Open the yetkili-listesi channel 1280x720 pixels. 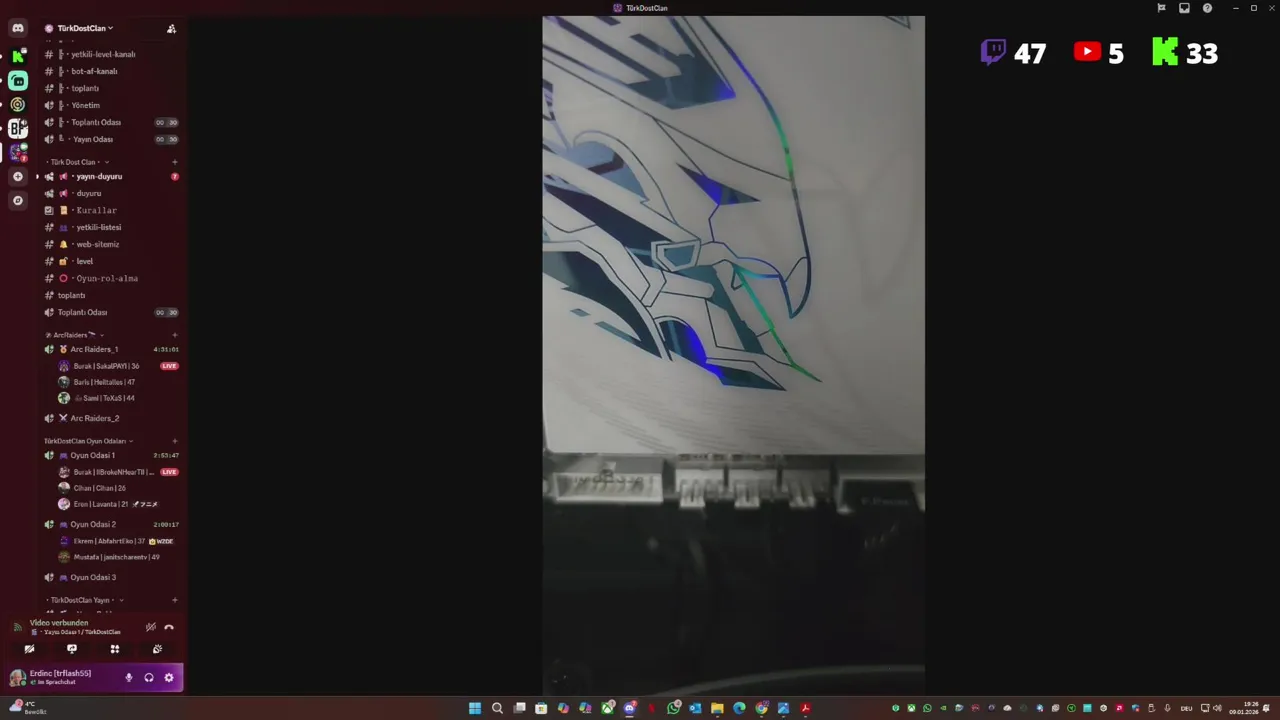(x=110, y=227)
